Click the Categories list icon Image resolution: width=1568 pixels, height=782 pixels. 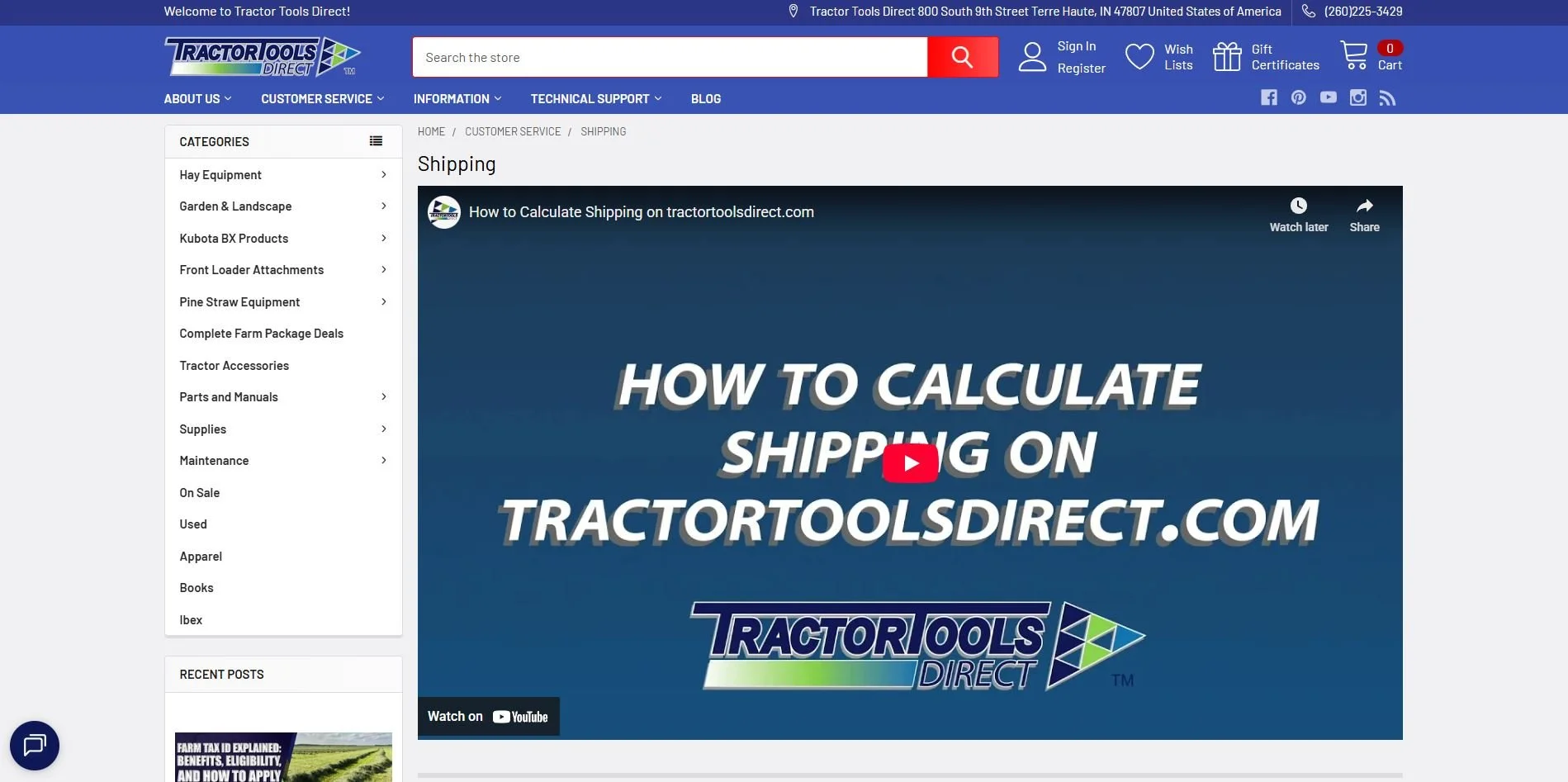pyautogui.click(x=376, y=141)
